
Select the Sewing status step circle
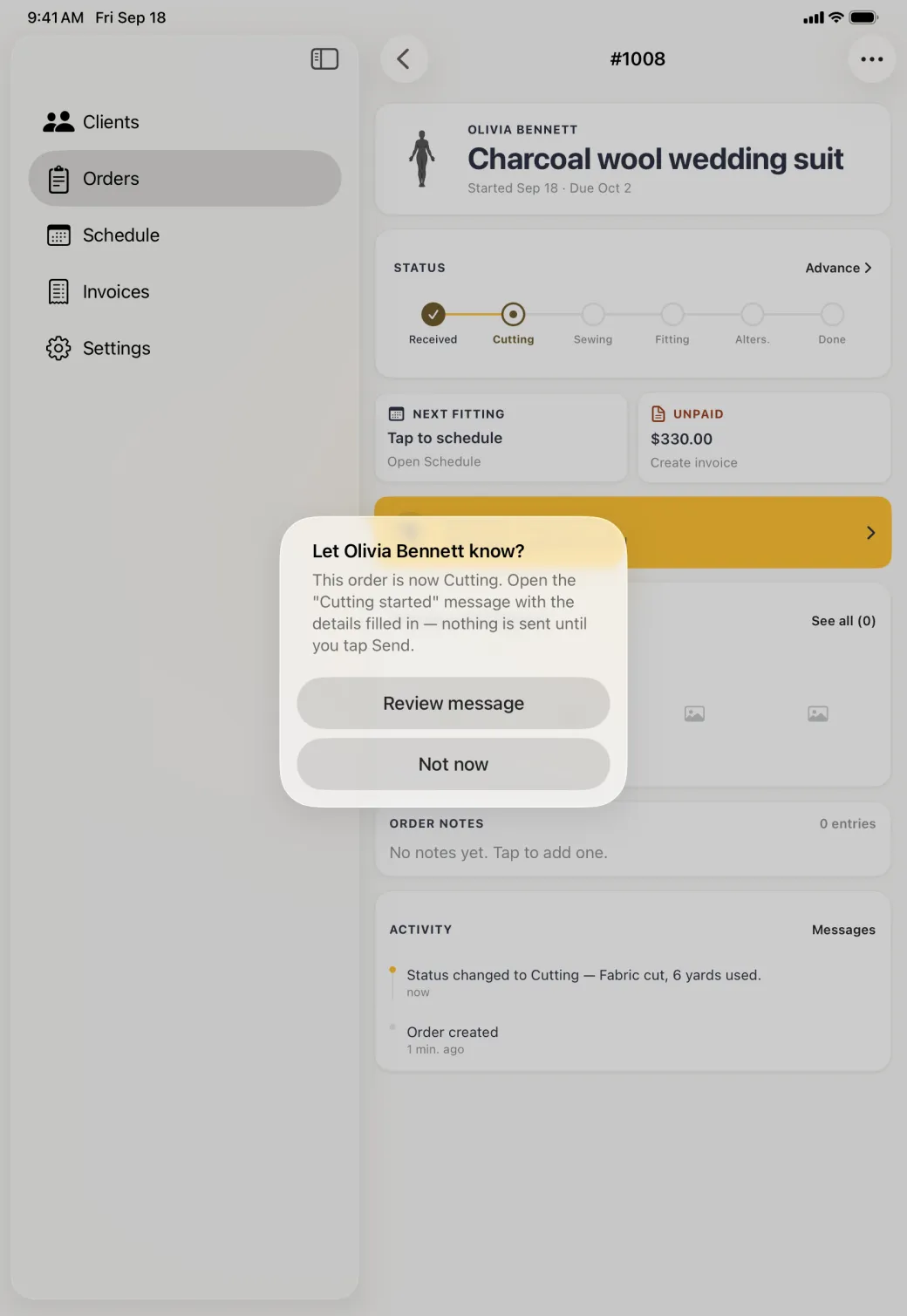pyautogui.click(x=593, y=314)
